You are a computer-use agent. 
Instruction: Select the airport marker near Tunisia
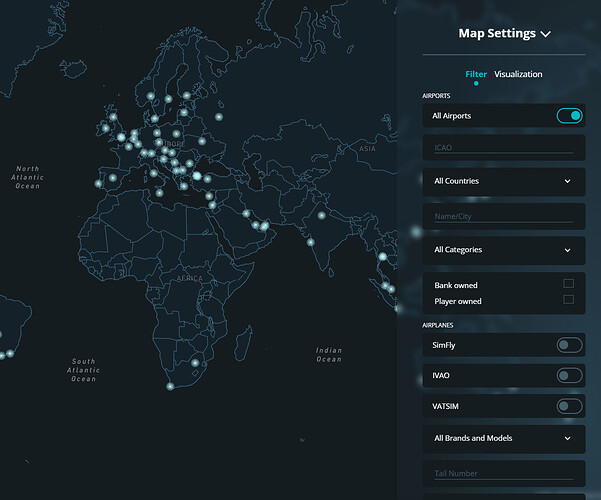coord(159,192)
